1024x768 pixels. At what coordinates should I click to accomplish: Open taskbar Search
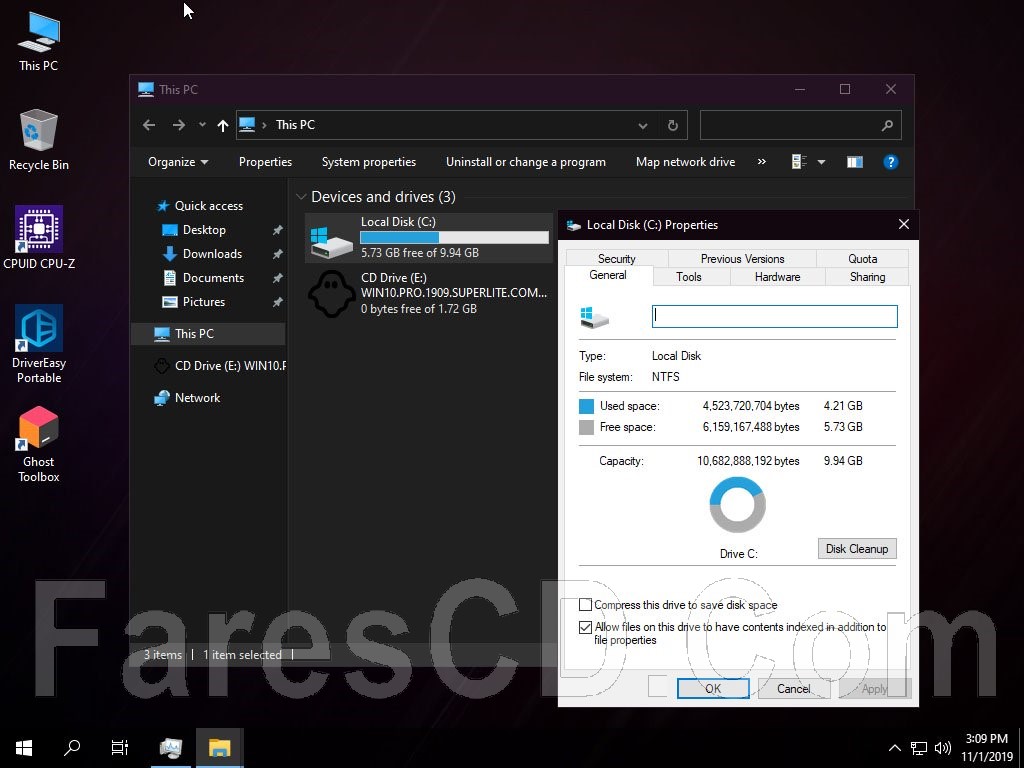point(72,748)
